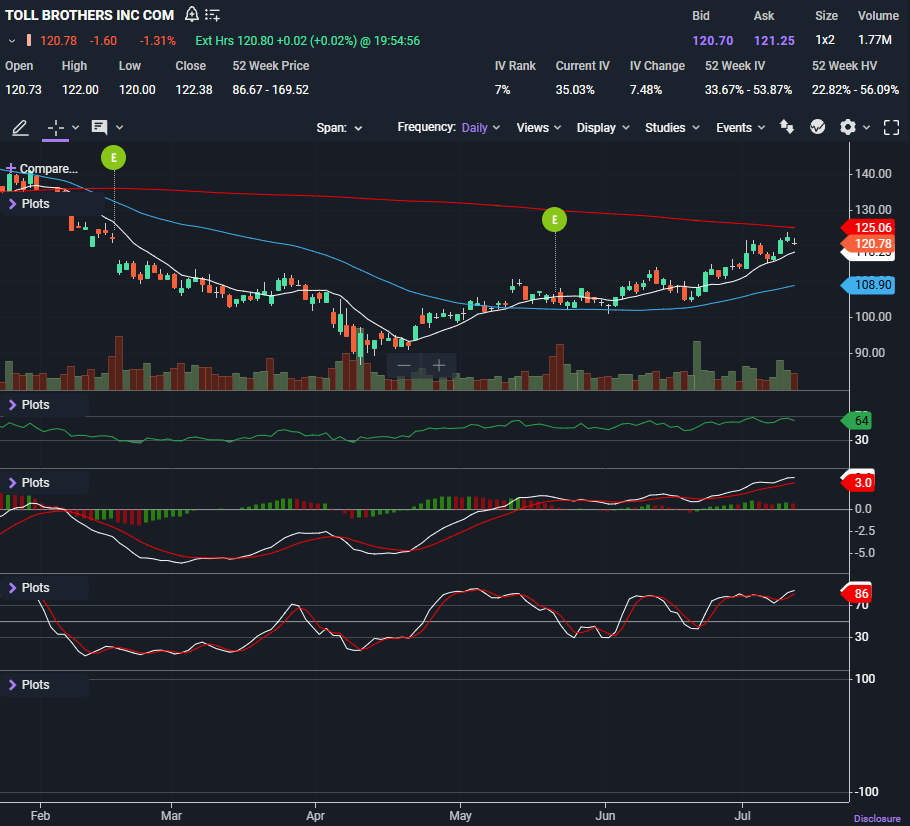Toggle the checkmark chart indicator icon
Screen dimensions: 910x826
(x=817, y=127)
